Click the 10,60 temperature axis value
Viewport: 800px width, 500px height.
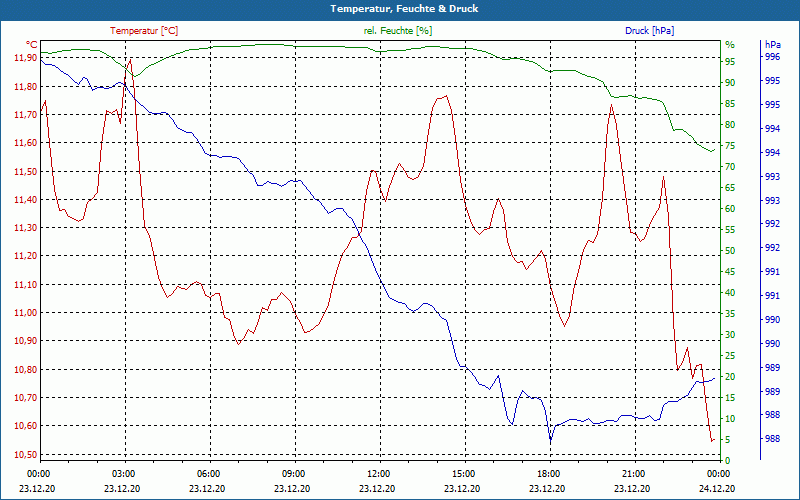(26, 426)
